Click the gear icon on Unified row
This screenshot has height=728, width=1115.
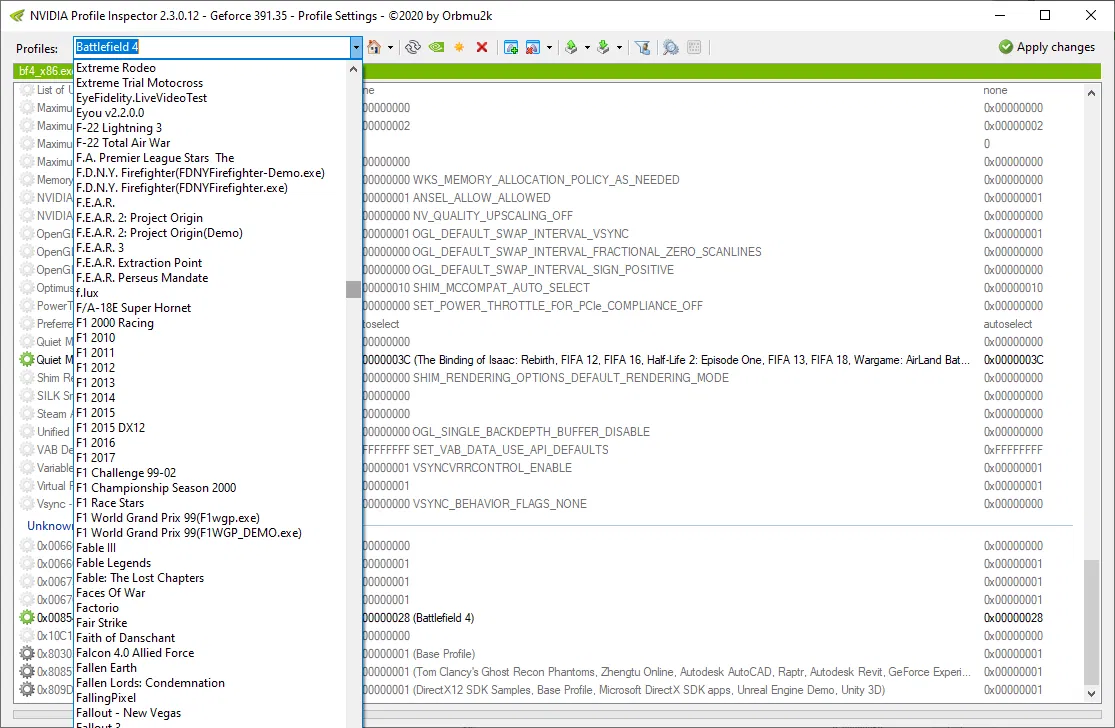(x=27, y=432)
